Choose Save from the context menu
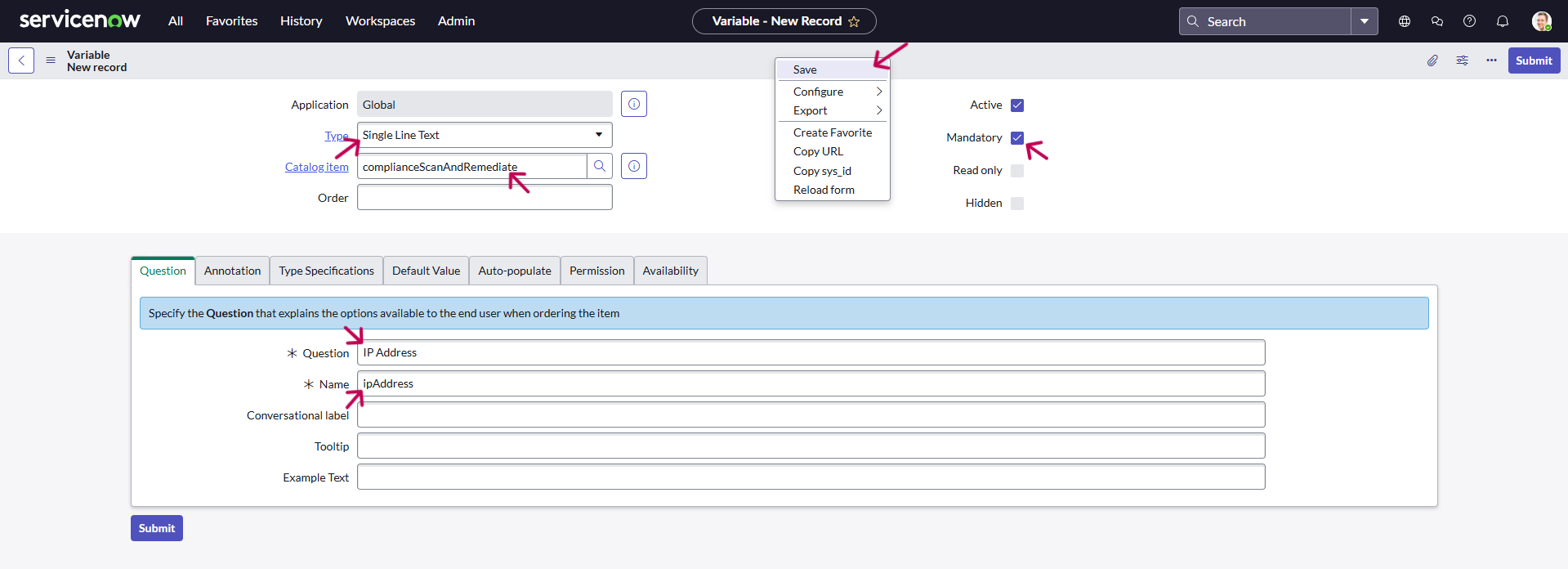 (x=805, y=69)
